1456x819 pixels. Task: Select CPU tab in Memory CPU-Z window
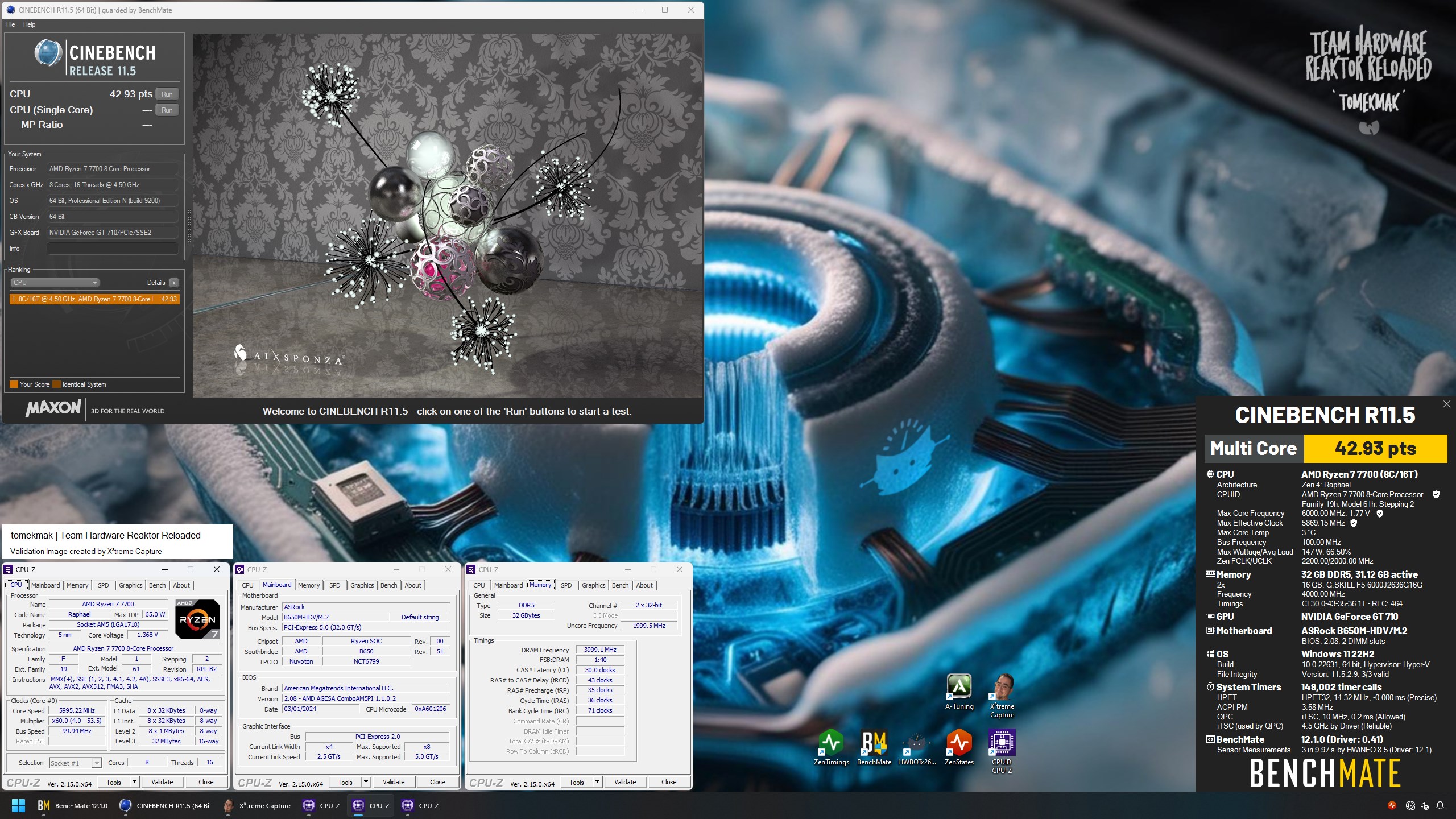tap(479, 585)
